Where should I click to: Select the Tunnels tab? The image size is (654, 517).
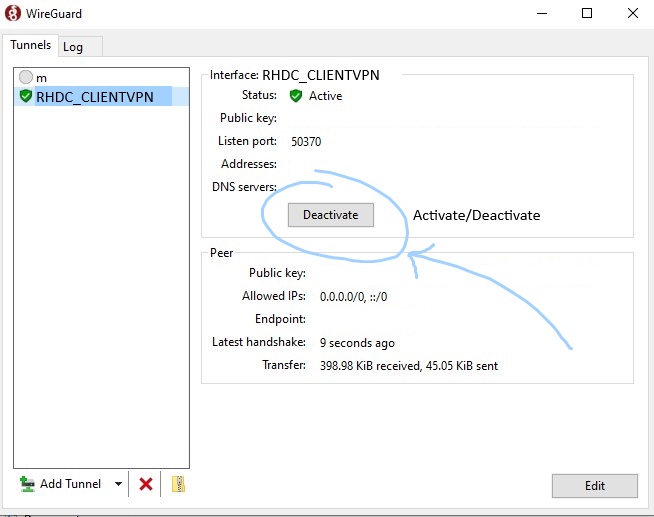[30, 45]
